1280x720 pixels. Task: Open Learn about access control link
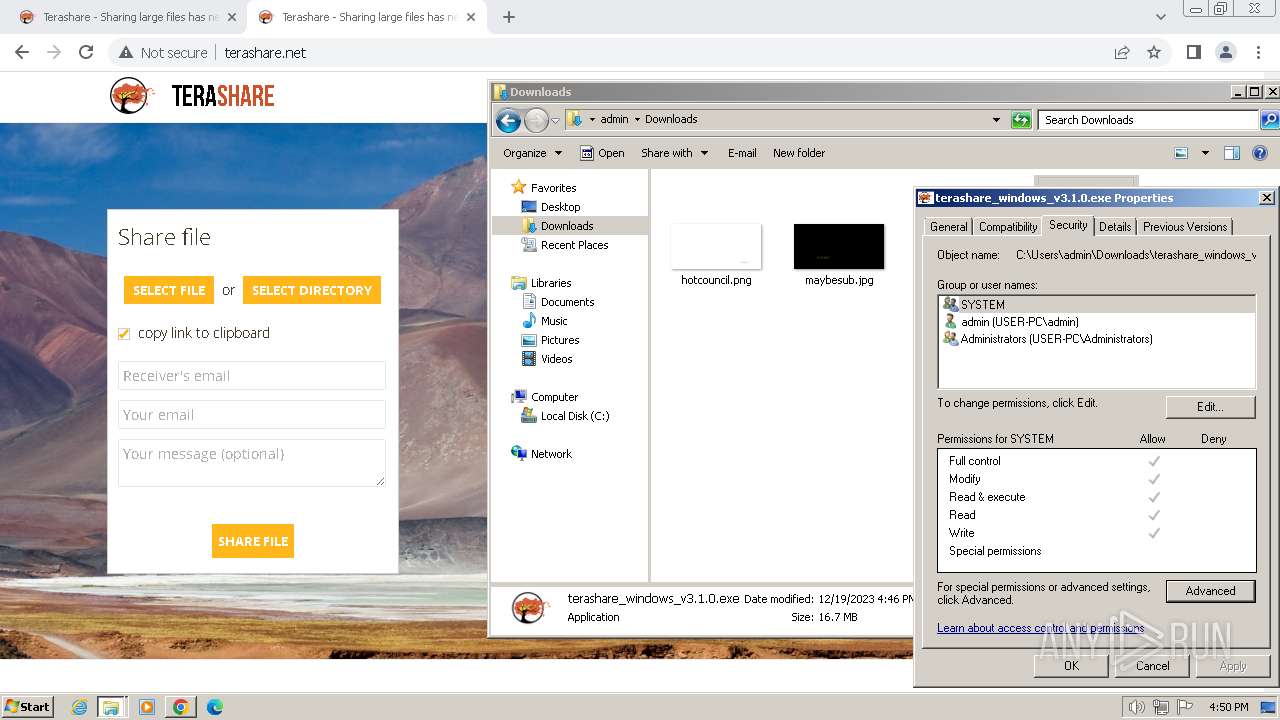(1040, 628)
